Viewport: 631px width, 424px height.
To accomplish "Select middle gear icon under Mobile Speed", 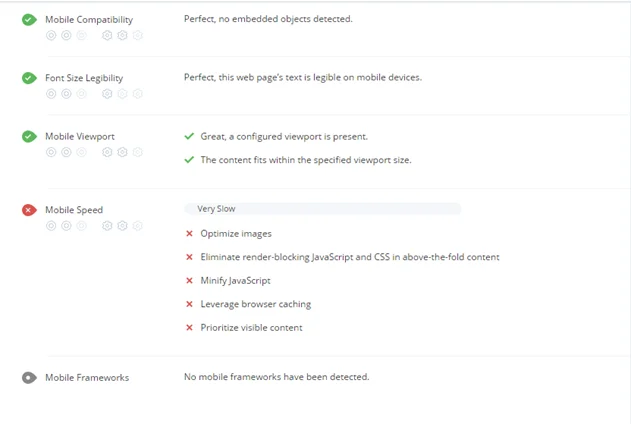I will [122, 226].
